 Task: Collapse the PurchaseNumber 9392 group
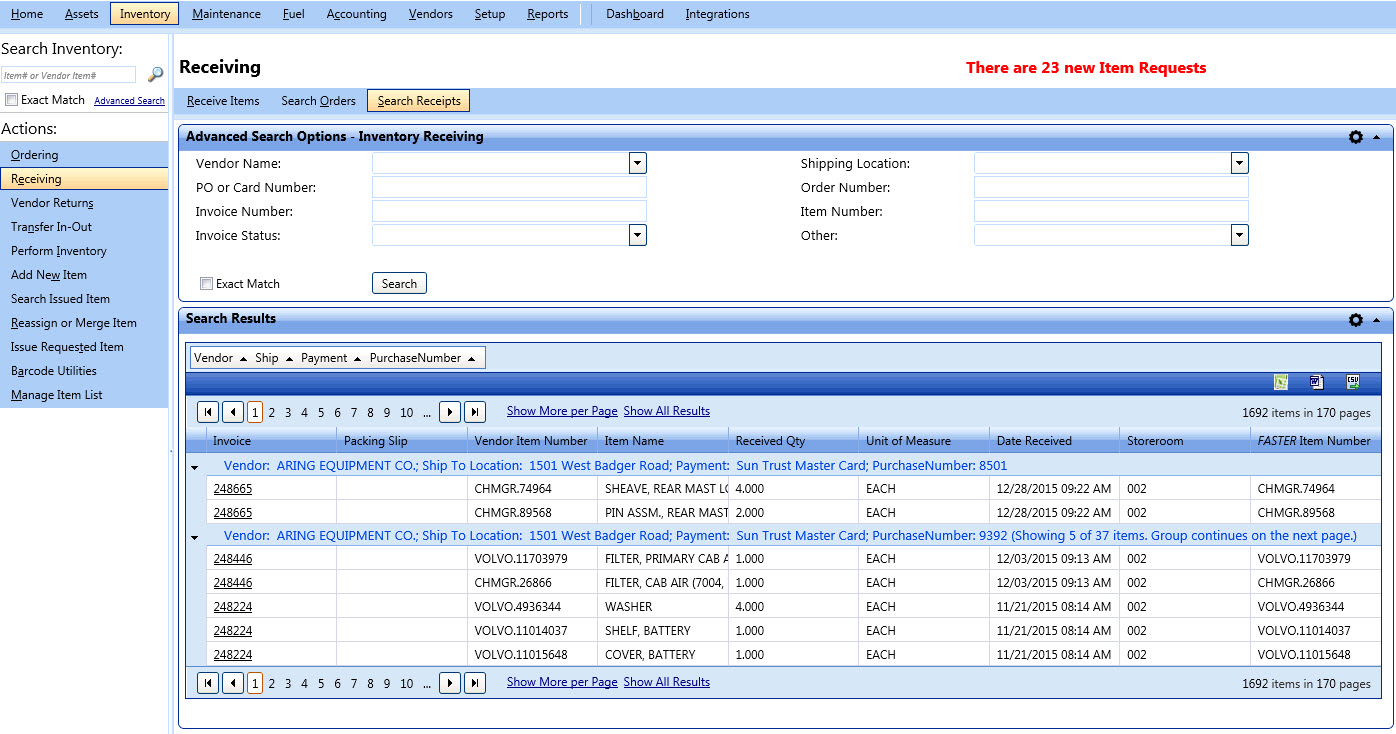(195, 537)
